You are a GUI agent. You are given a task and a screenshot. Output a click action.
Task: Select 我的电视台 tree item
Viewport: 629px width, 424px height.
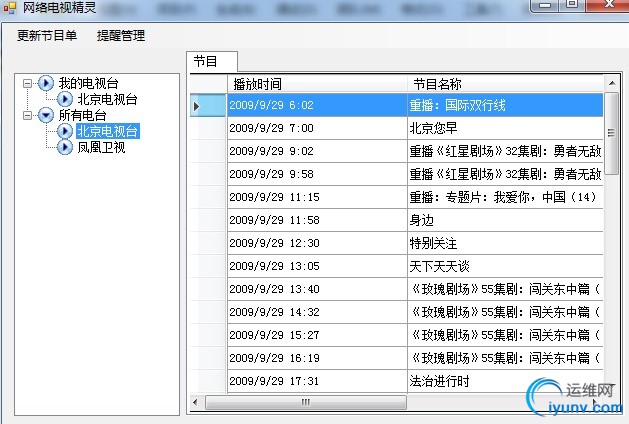(88, 83)
